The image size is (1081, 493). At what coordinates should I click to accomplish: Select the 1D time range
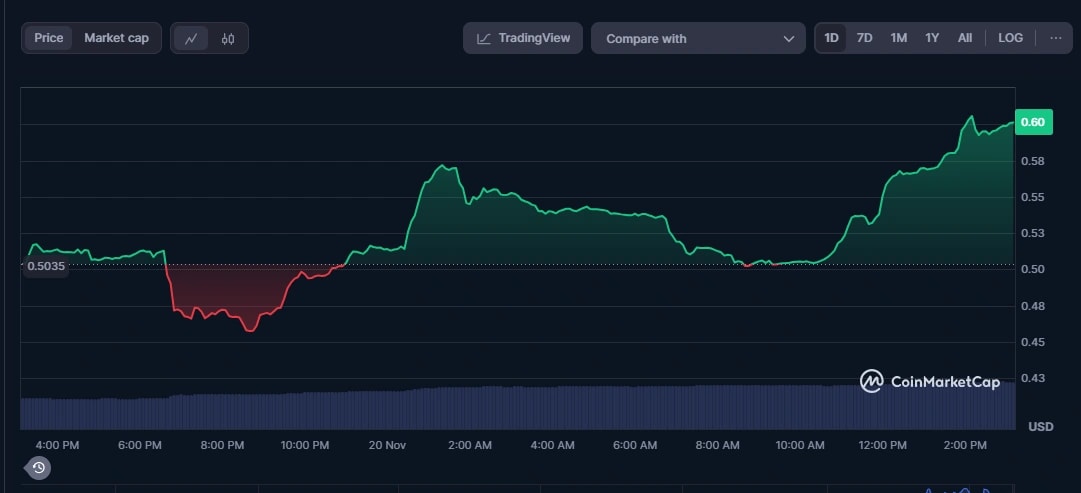tap(831, 38)
